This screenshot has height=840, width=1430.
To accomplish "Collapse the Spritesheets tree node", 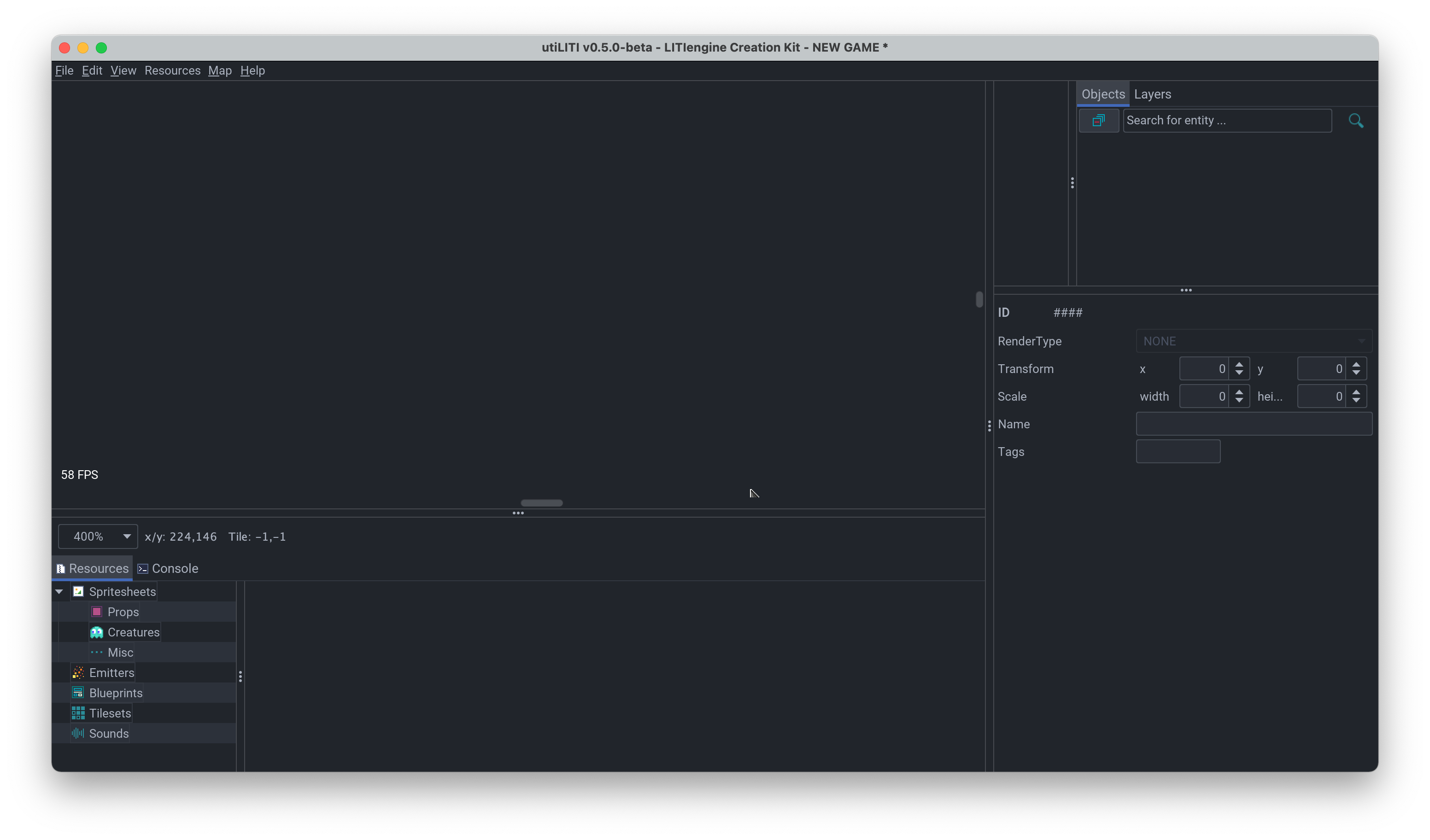I will click(x=59, y=592).
